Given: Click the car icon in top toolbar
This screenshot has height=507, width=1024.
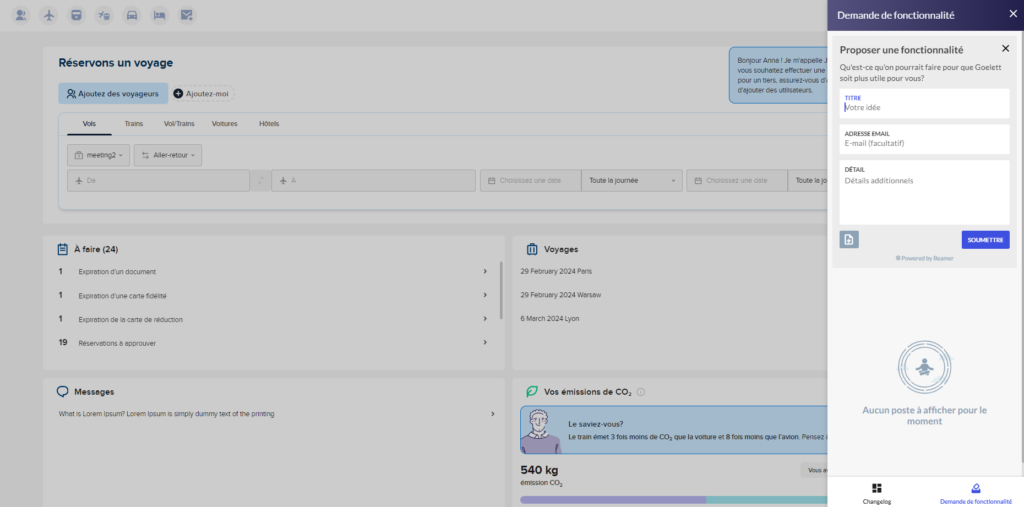Looking at the screenshot, I should click(x=132, y=15).
